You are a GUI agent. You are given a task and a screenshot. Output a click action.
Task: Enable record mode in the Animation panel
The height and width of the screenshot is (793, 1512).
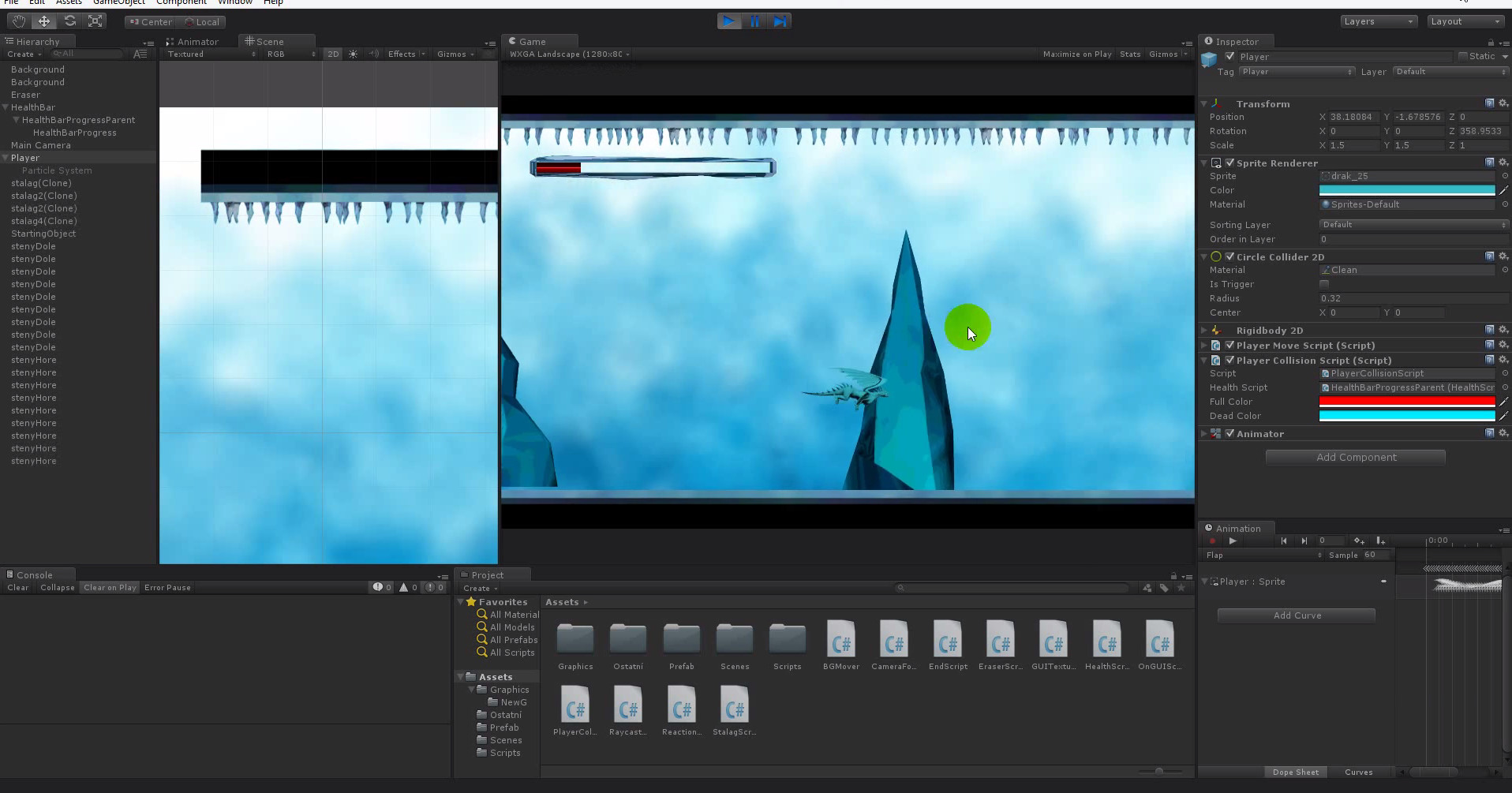[1213, 541]
